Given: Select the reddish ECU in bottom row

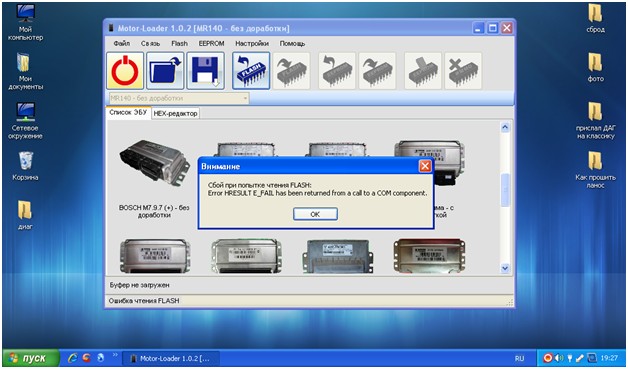Looking at the screenshot, I should [429, 256].
